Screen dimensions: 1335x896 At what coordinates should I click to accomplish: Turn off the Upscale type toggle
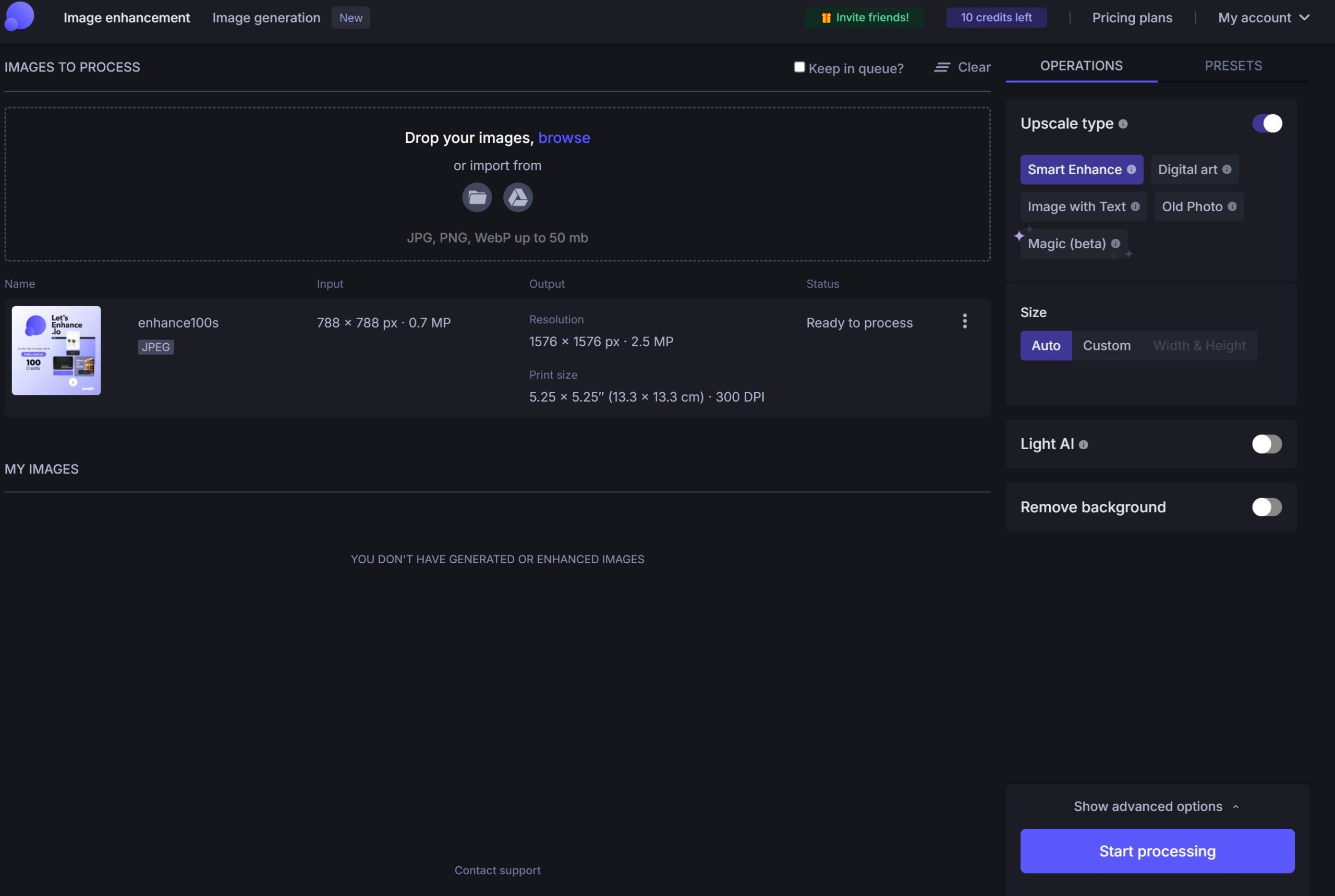tap(1267, 124)
